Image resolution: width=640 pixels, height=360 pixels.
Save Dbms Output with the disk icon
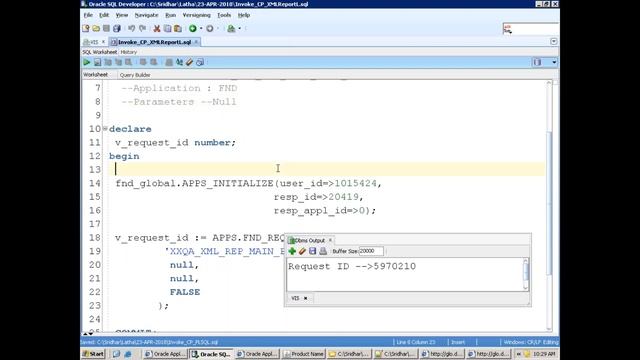(x=312, y=251)
